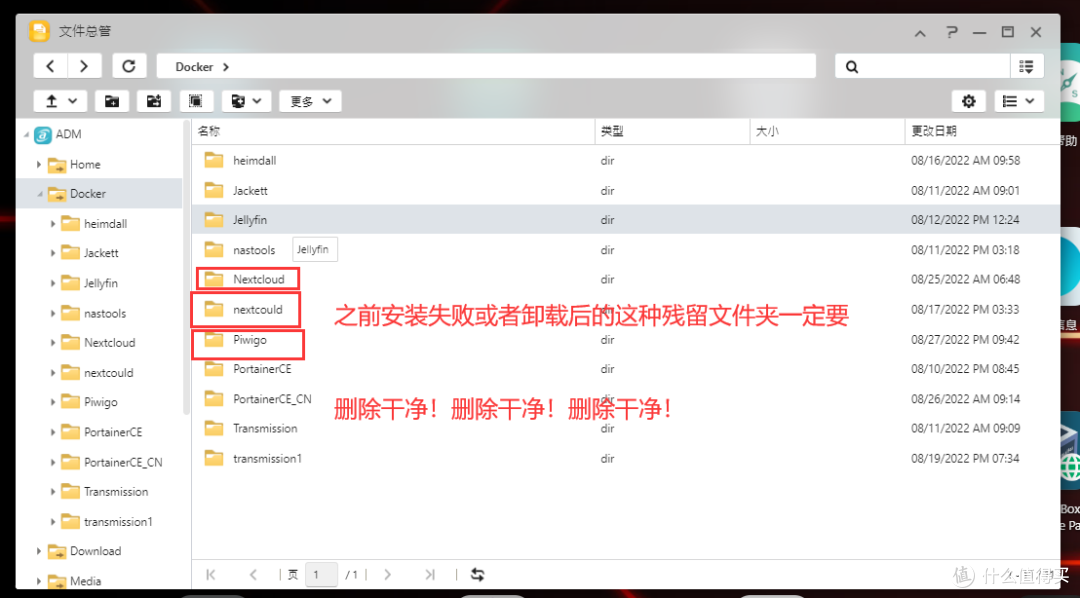Expand heimdall node in sidebar tree
The height and width of the screenshot is (598, 1080).
click(53, 224)
